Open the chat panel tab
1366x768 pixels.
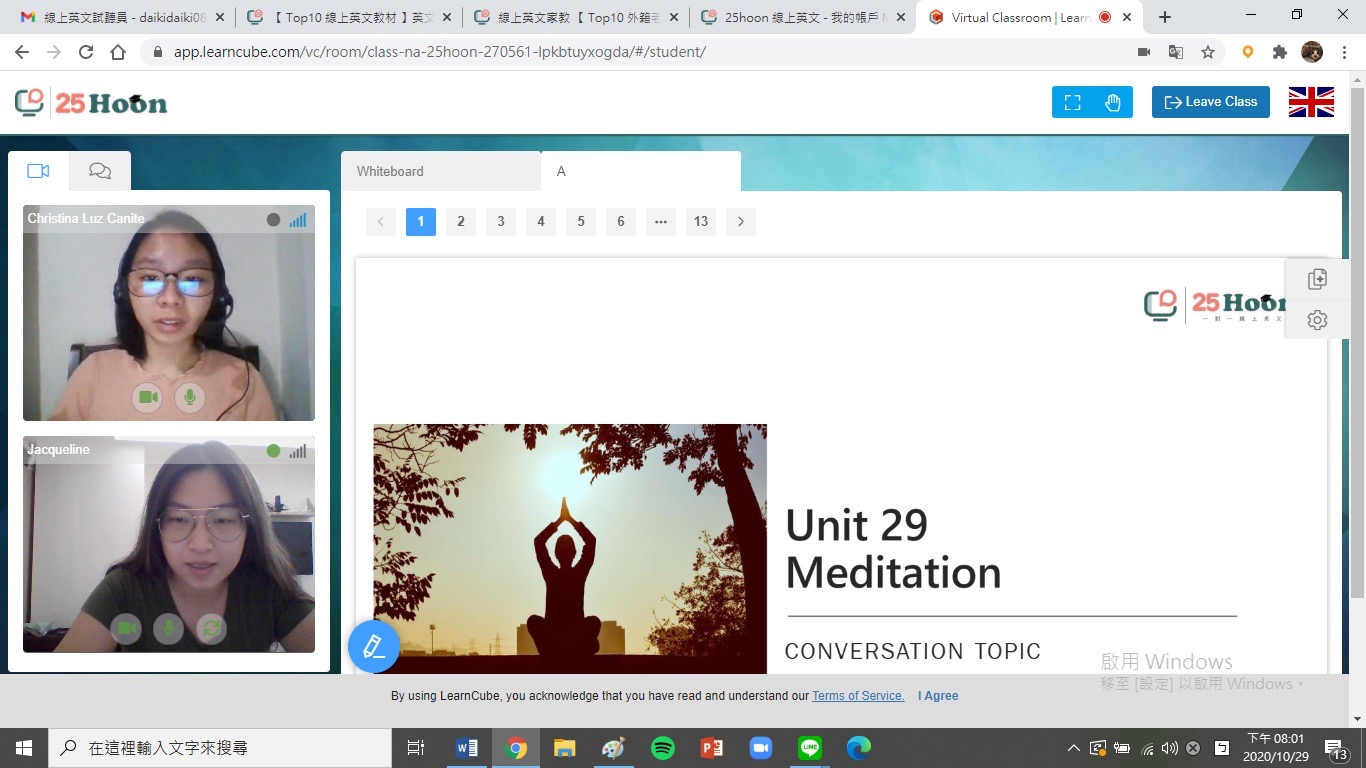[x=100, y=171]
